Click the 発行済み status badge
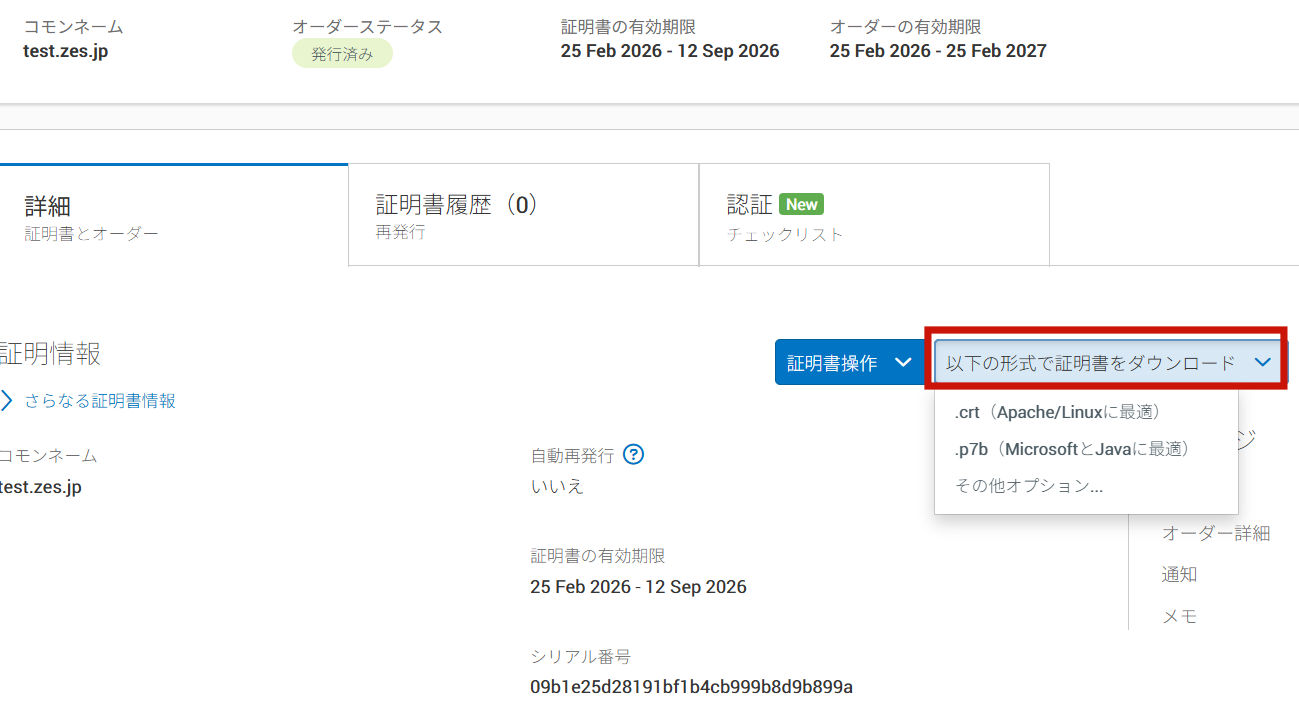Screen dimensions: 1299x709 click(x=342, y=54)
